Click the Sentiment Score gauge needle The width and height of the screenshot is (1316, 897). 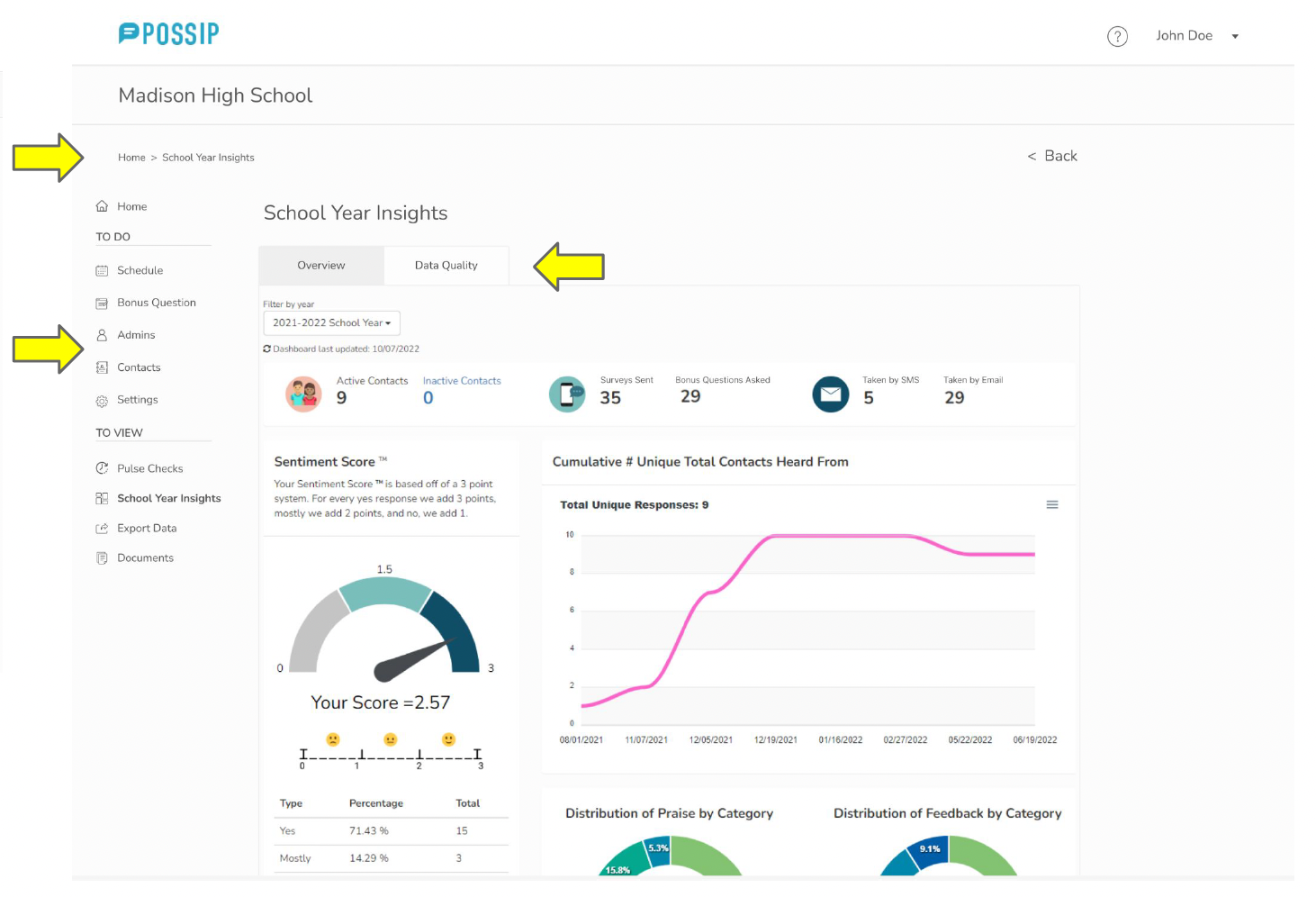tap(414, 659)
